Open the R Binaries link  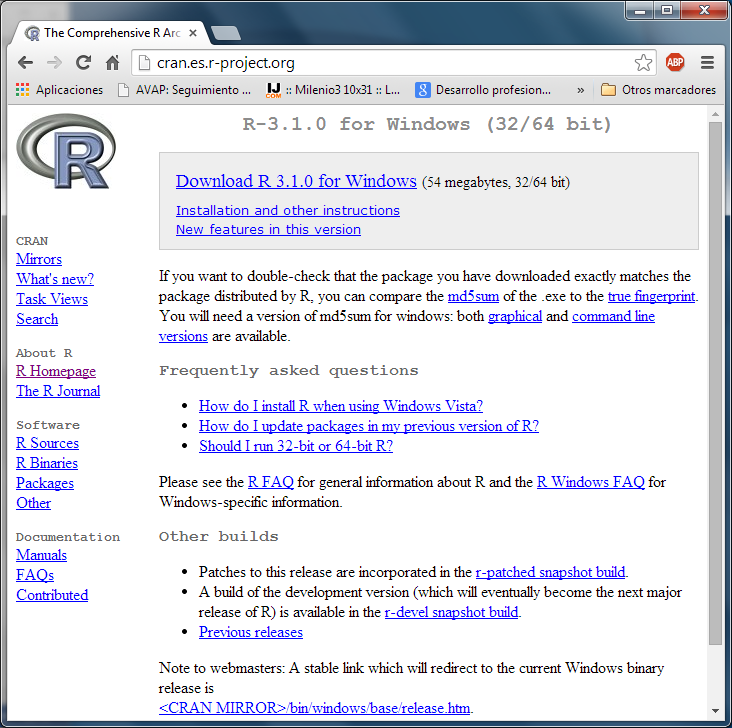(47, 463)
